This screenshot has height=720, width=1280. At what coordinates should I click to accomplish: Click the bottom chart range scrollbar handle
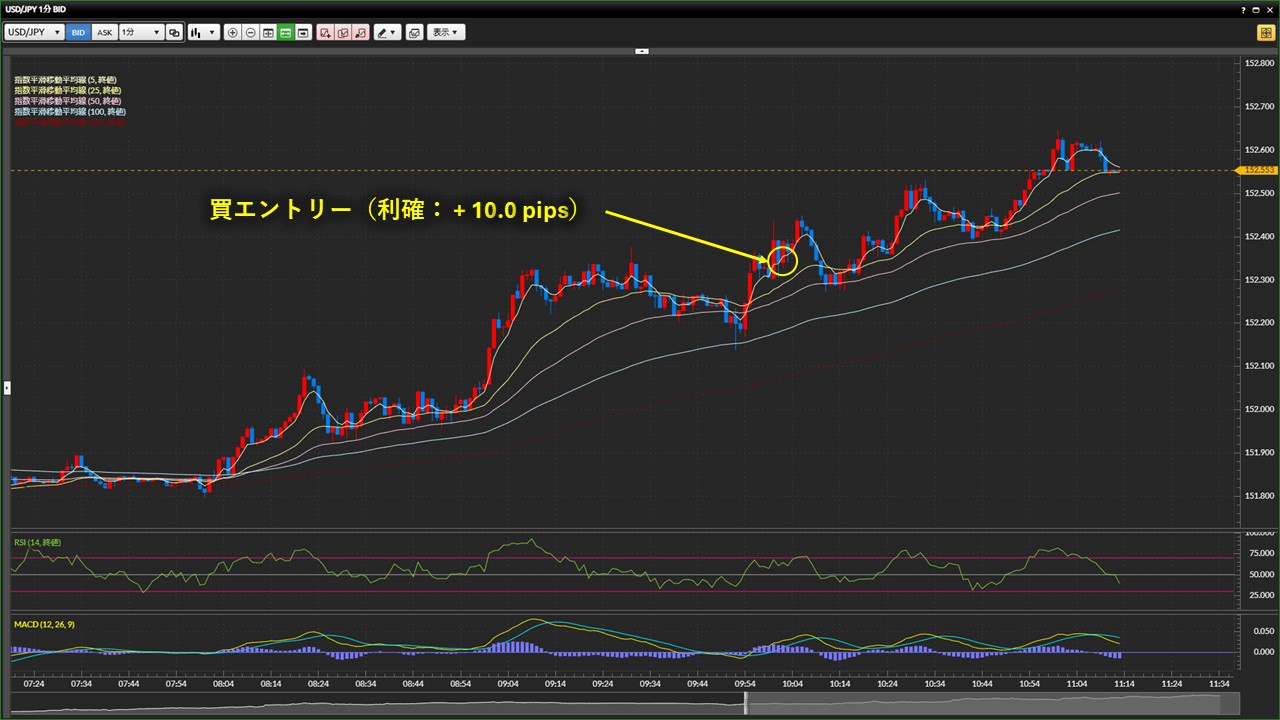[746, 703]
